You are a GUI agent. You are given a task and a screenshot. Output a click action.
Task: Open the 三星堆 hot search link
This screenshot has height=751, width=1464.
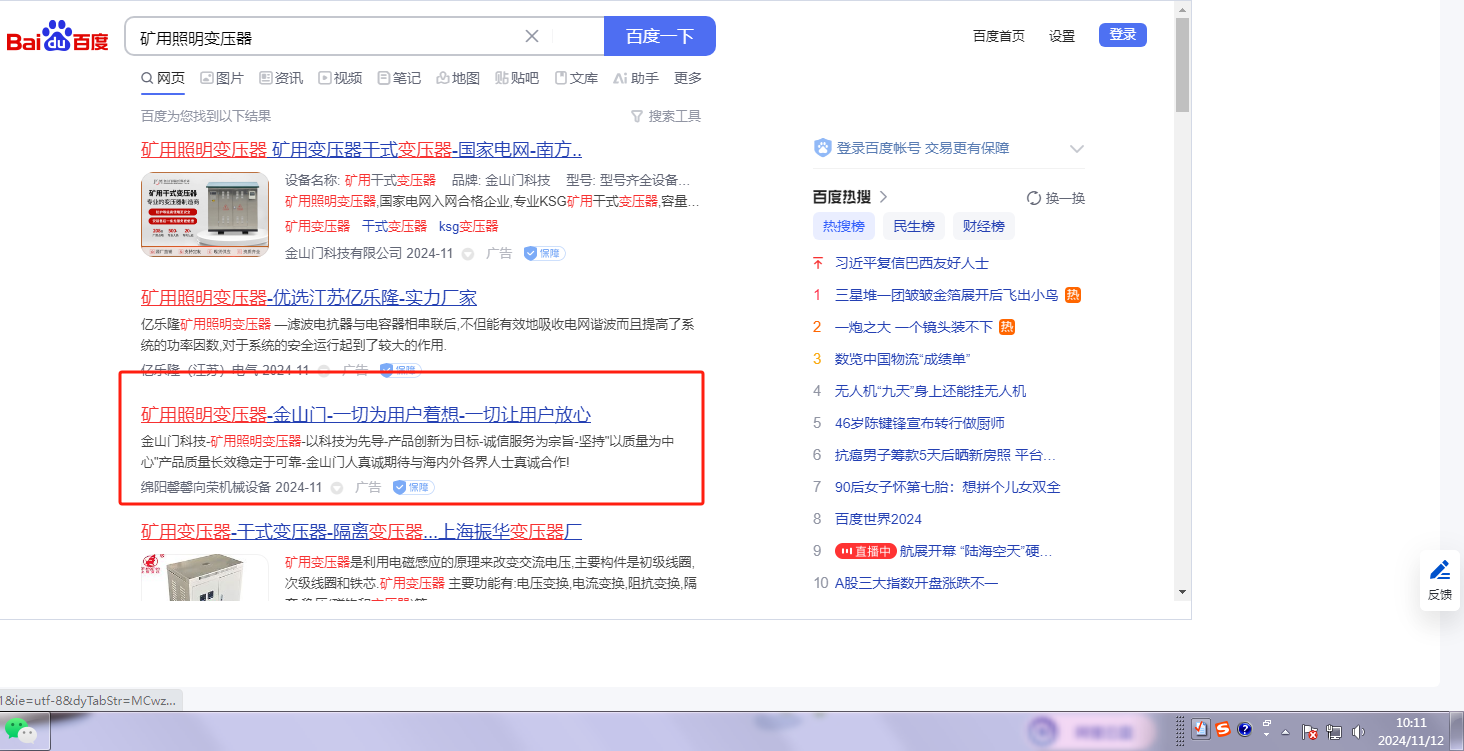(946, 295)
